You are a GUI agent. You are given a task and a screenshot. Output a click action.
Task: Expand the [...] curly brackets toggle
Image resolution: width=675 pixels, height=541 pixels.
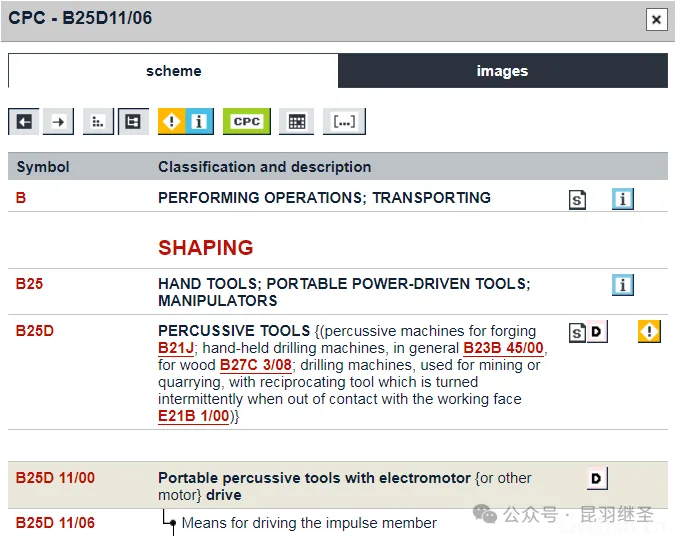(344, 121)
